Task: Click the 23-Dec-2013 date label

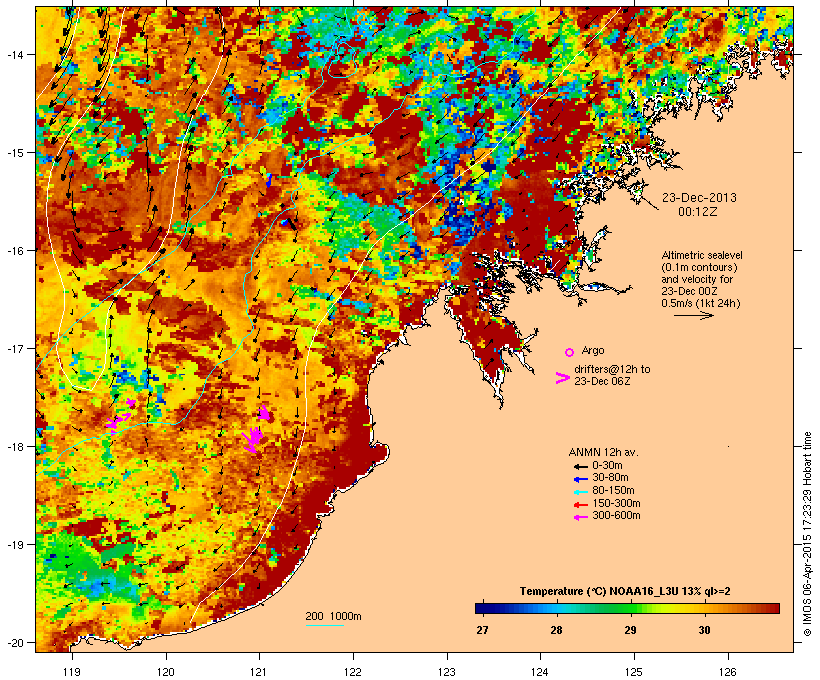Action: (x=699, y=198)
